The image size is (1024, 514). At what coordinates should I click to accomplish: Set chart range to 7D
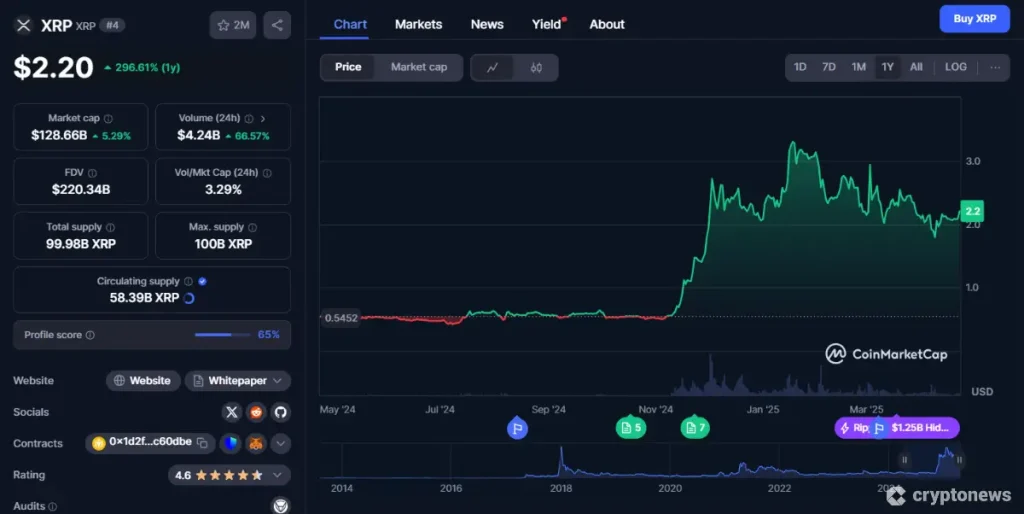(829, 67)
